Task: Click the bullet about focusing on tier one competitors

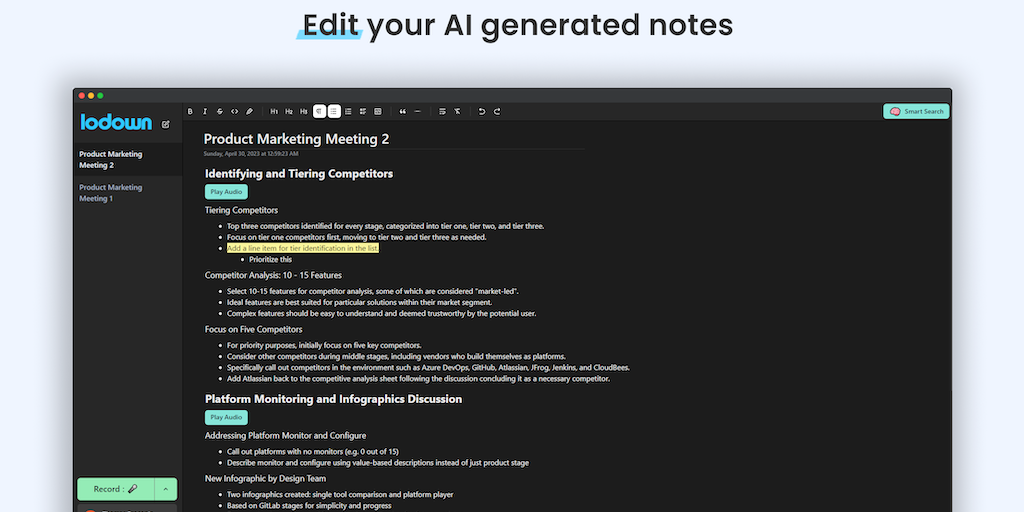Action: 357,237
